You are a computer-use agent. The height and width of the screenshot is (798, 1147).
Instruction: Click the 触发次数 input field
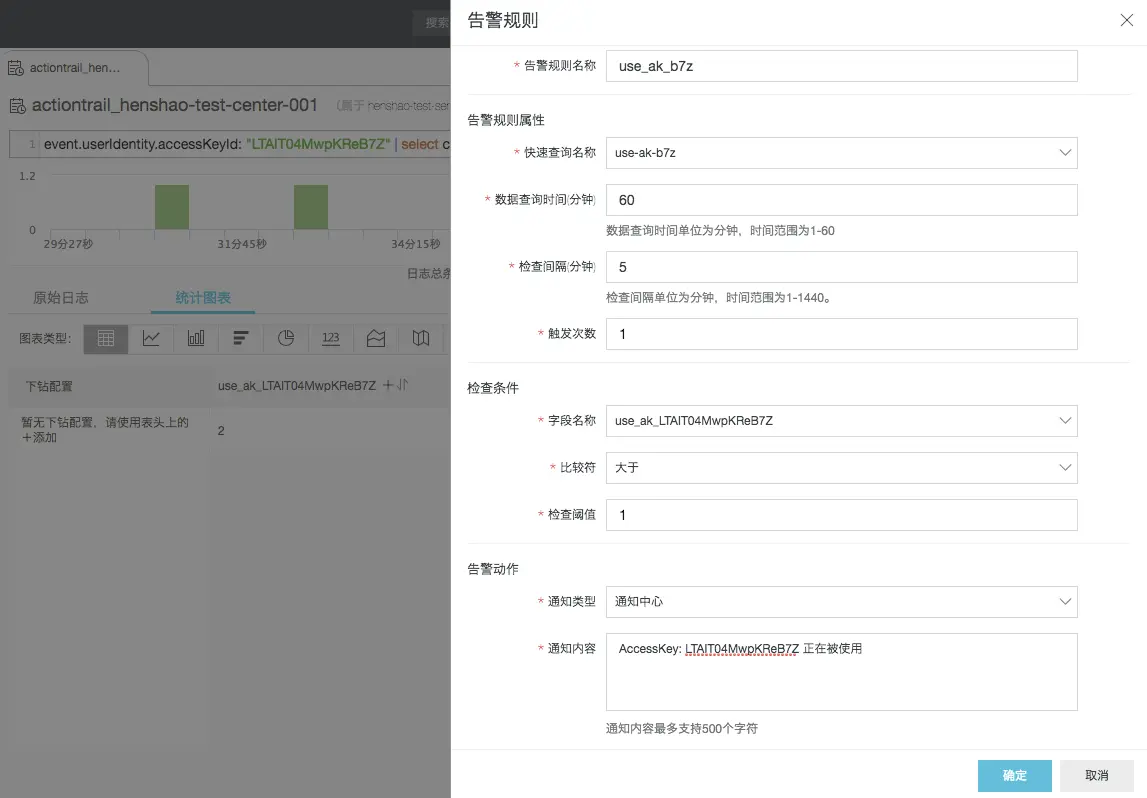[x=841, y=334]
